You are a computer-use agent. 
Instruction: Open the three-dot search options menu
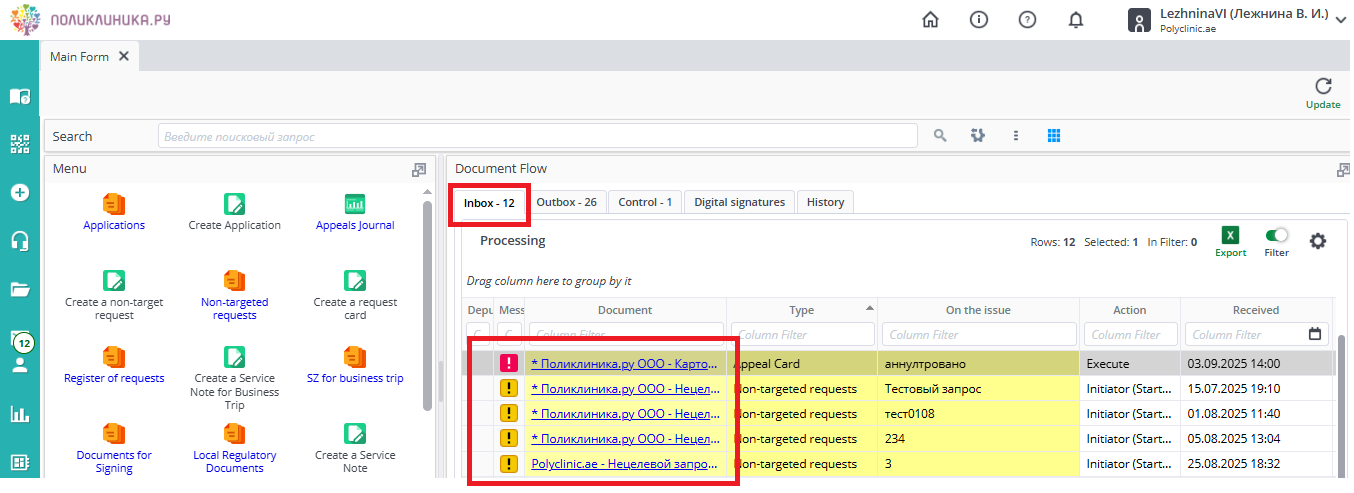[1015, 136]
